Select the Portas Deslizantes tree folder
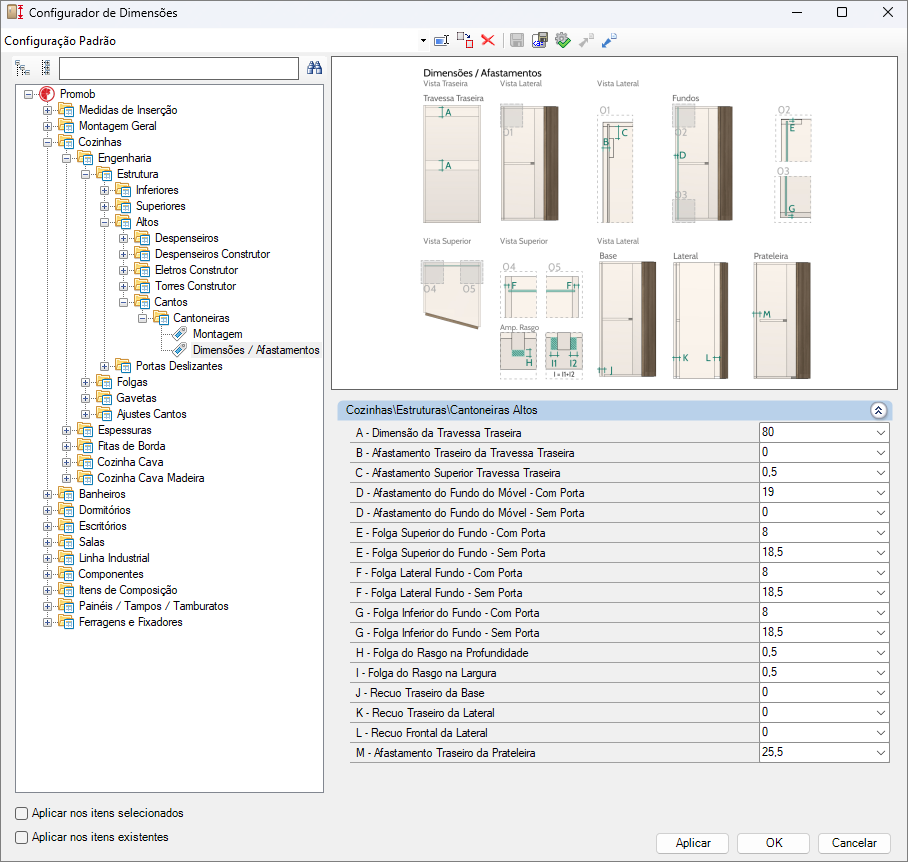 tap(179, 366)
